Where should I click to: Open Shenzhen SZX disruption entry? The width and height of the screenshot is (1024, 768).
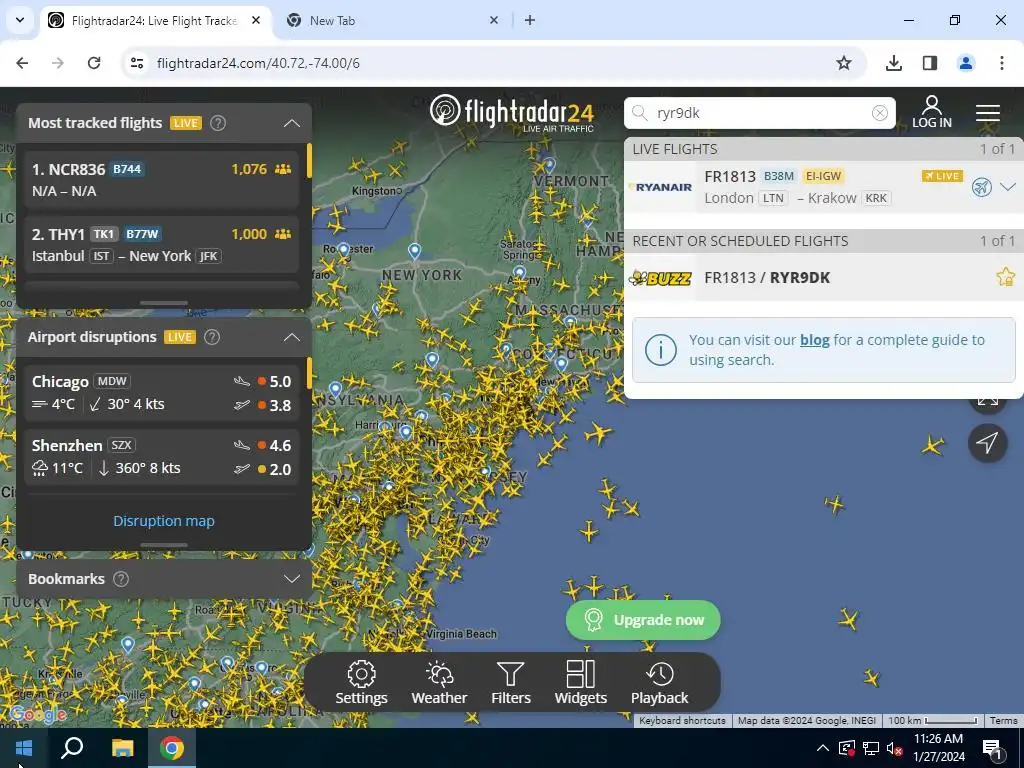tap(161, 456)
